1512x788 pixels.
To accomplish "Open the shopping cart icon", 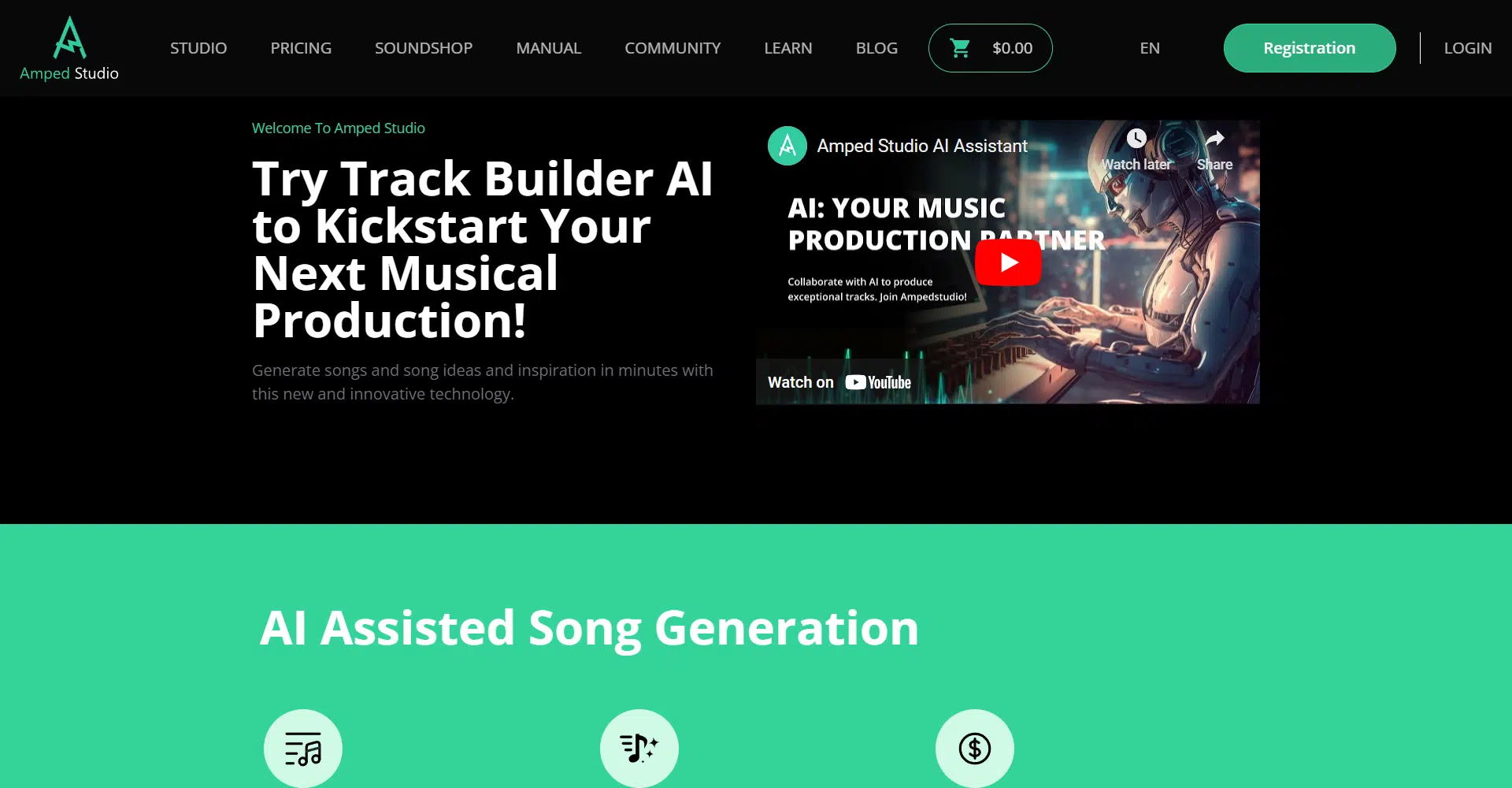I will (960, 48).
